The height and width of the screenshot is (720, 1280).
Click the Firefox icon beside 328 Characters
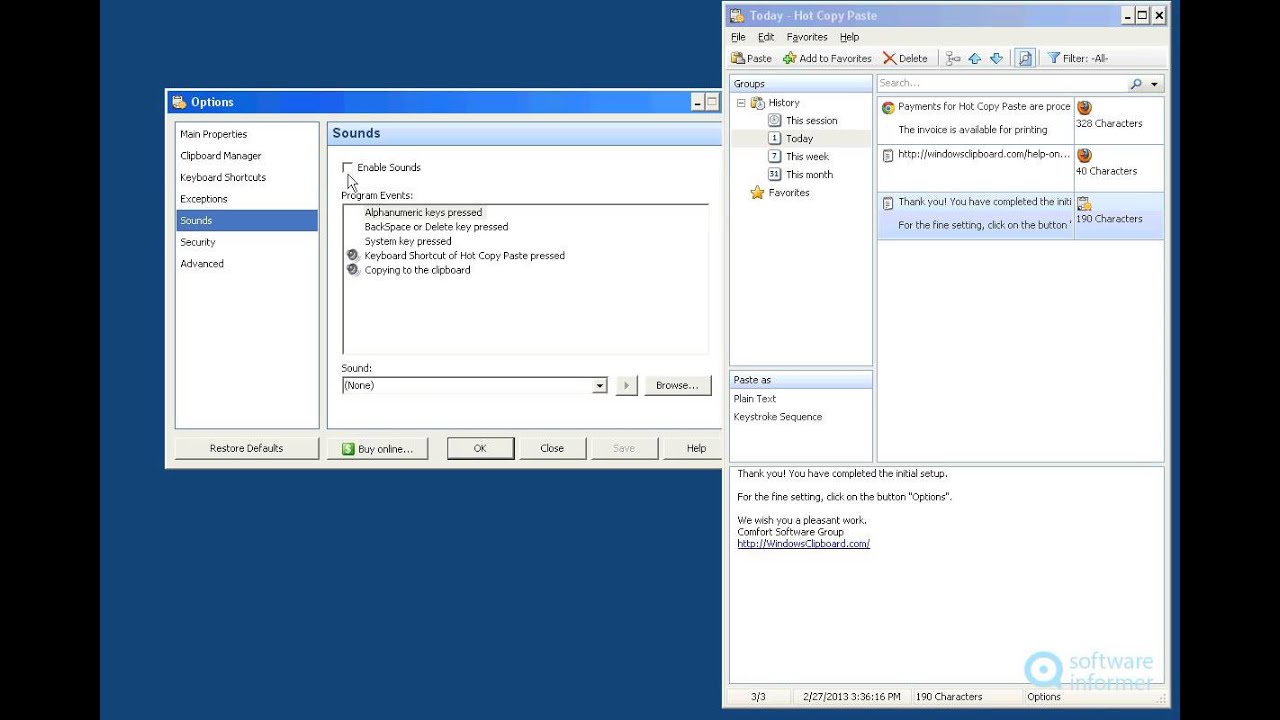[1084, 108]
